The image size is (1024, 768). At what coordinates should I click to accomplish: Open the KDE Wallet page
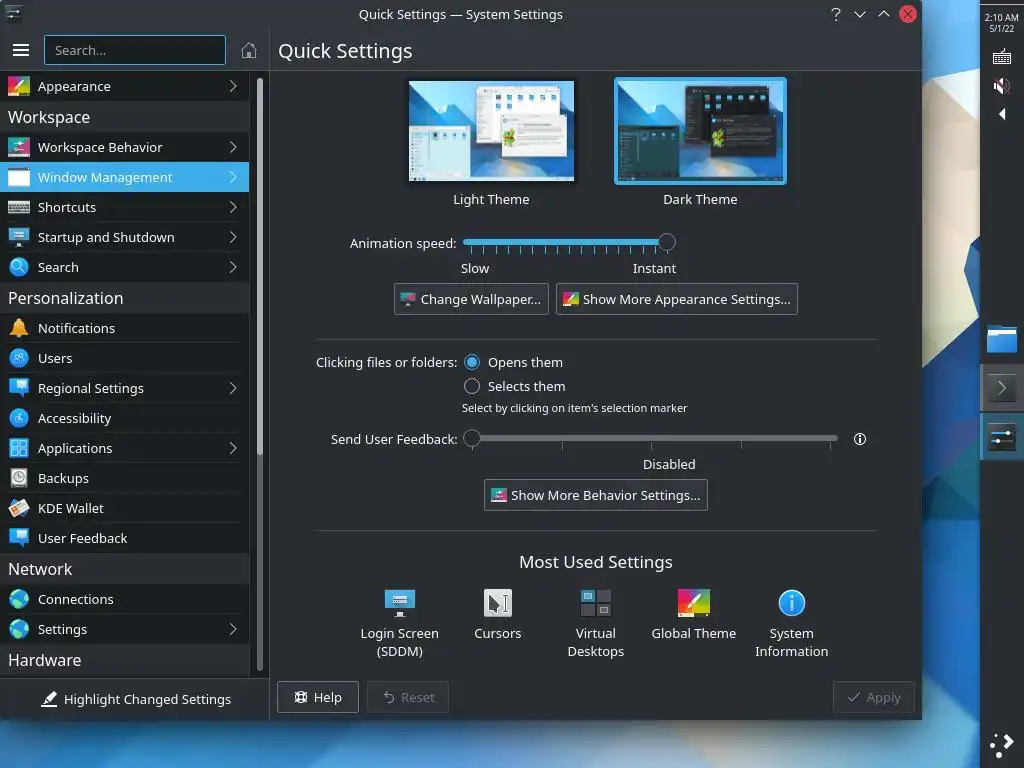point(124,508)
